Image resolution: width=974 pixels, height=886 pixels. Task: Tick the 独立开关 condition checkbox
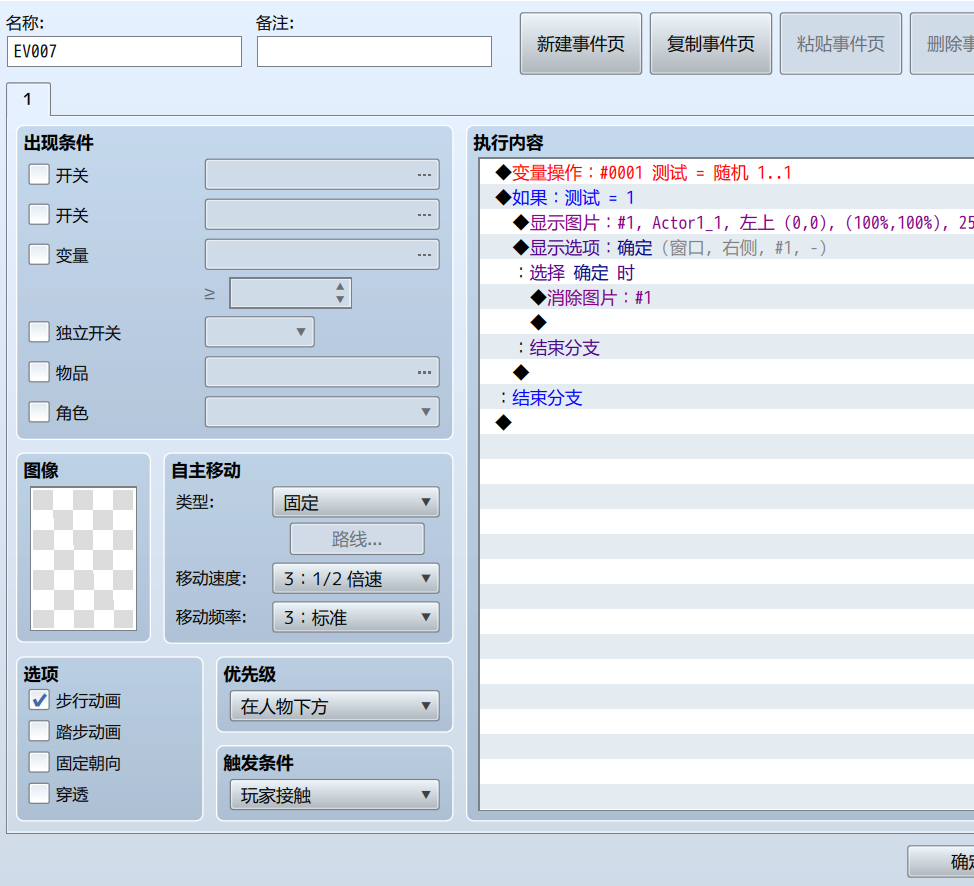tap(39, 332)
